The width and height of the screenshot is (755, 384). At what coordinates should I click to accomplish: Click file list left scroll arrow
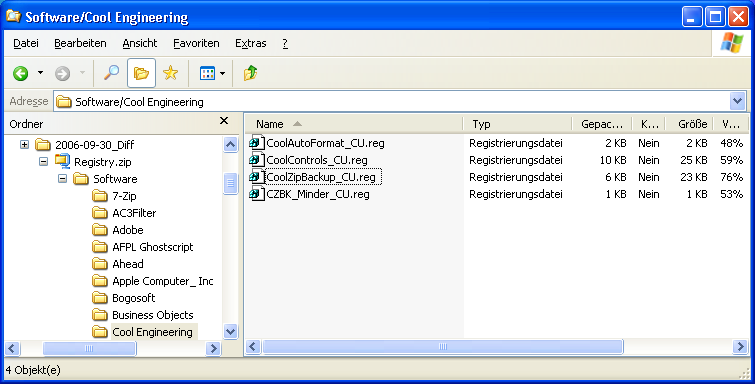pos(254,346)
